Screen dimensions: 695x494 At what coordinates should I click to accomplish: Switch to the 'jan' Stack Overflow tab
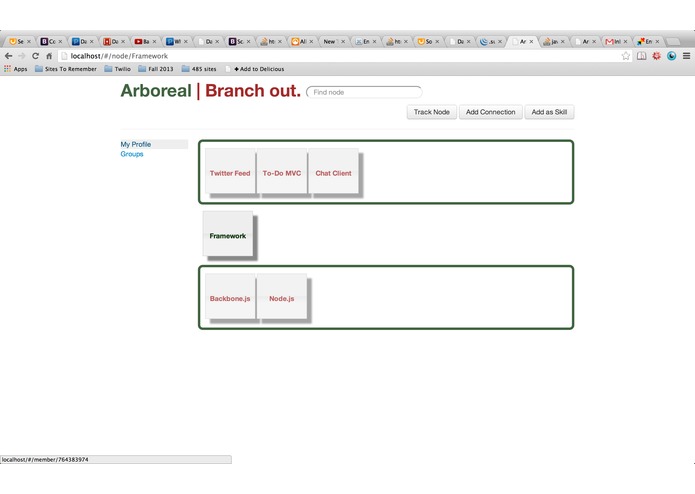pos(551,41)
